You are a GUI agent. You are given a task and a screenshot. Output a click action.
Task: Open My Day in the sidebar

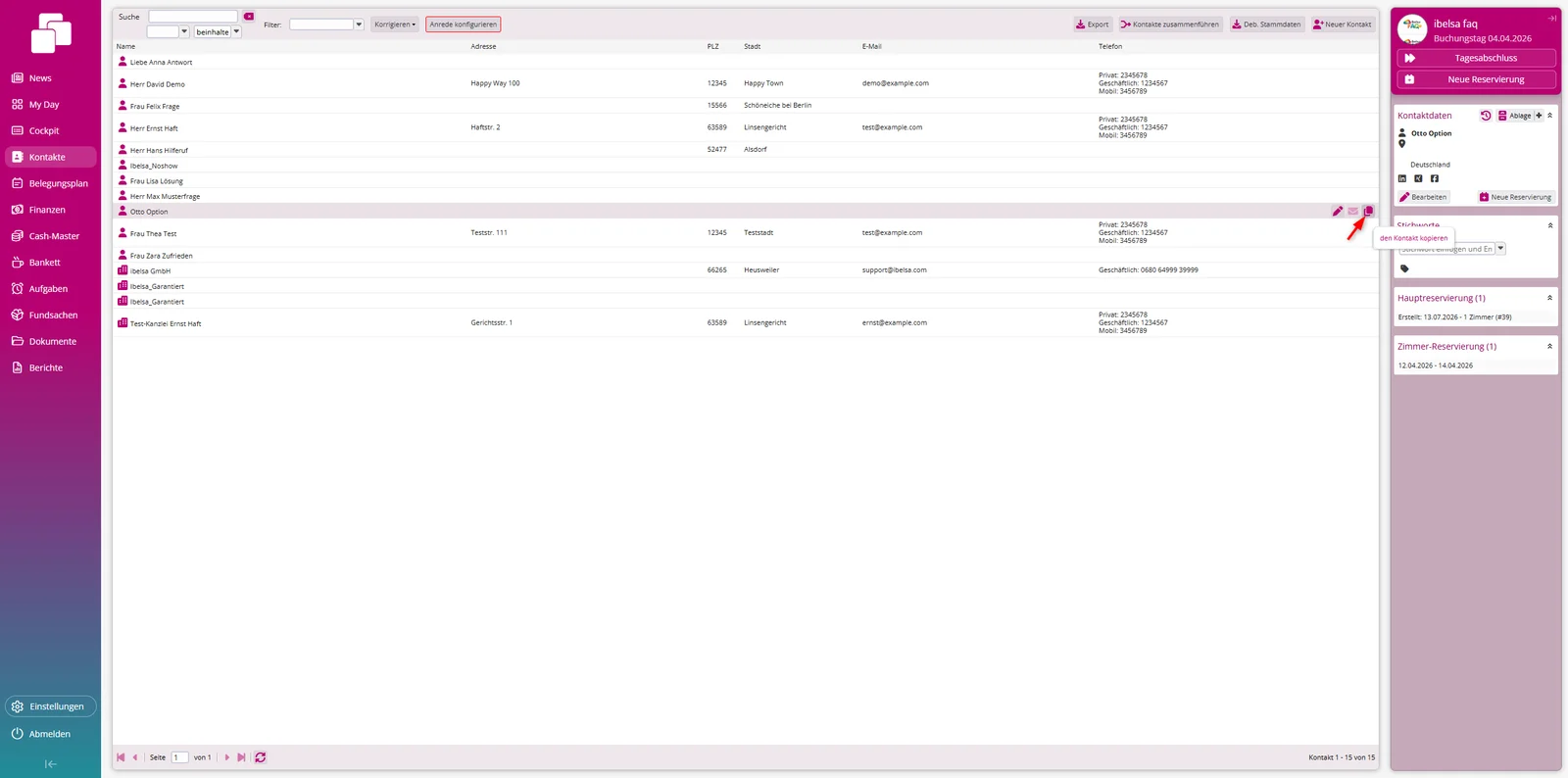(50, 105)
